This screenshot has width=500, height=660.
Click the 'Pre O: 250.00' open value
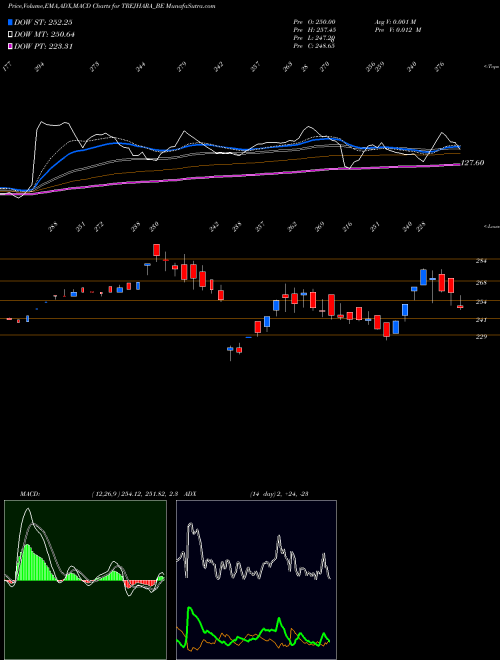tap(314, 21)
